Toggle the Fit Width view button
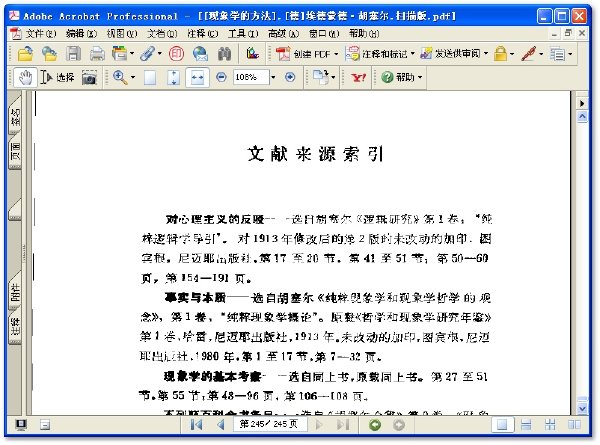Viewport: 600px width, 445px height. coord(197,77)
